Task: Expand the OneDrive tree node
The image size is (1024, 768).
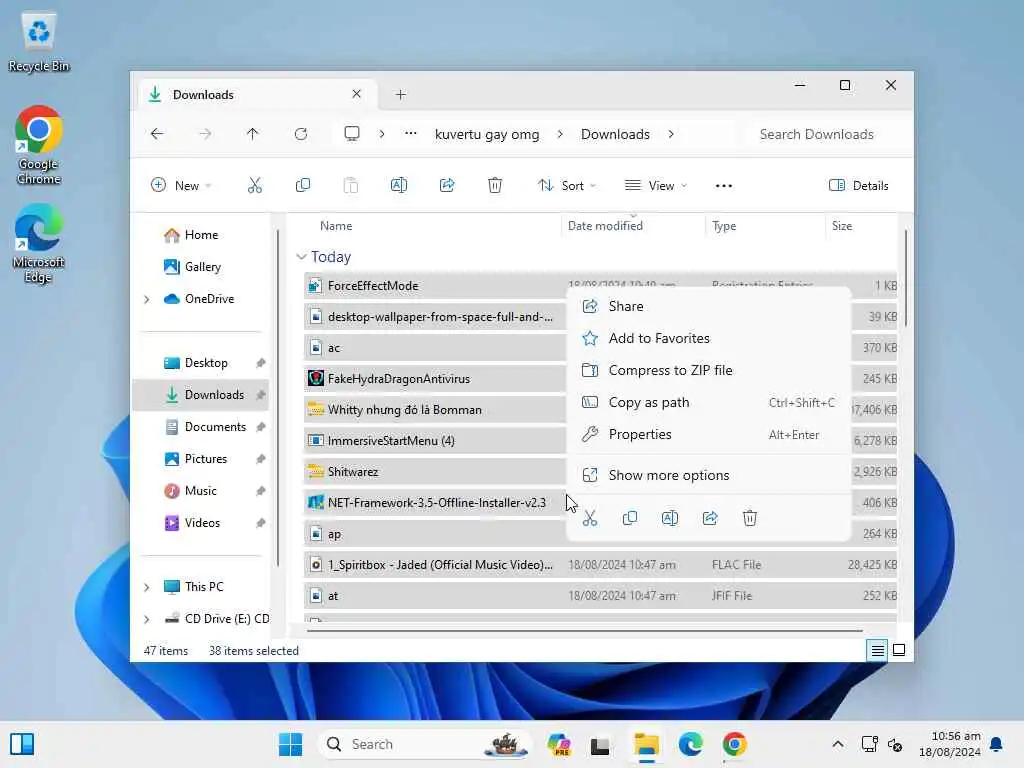Action: (x=147, y=299)
